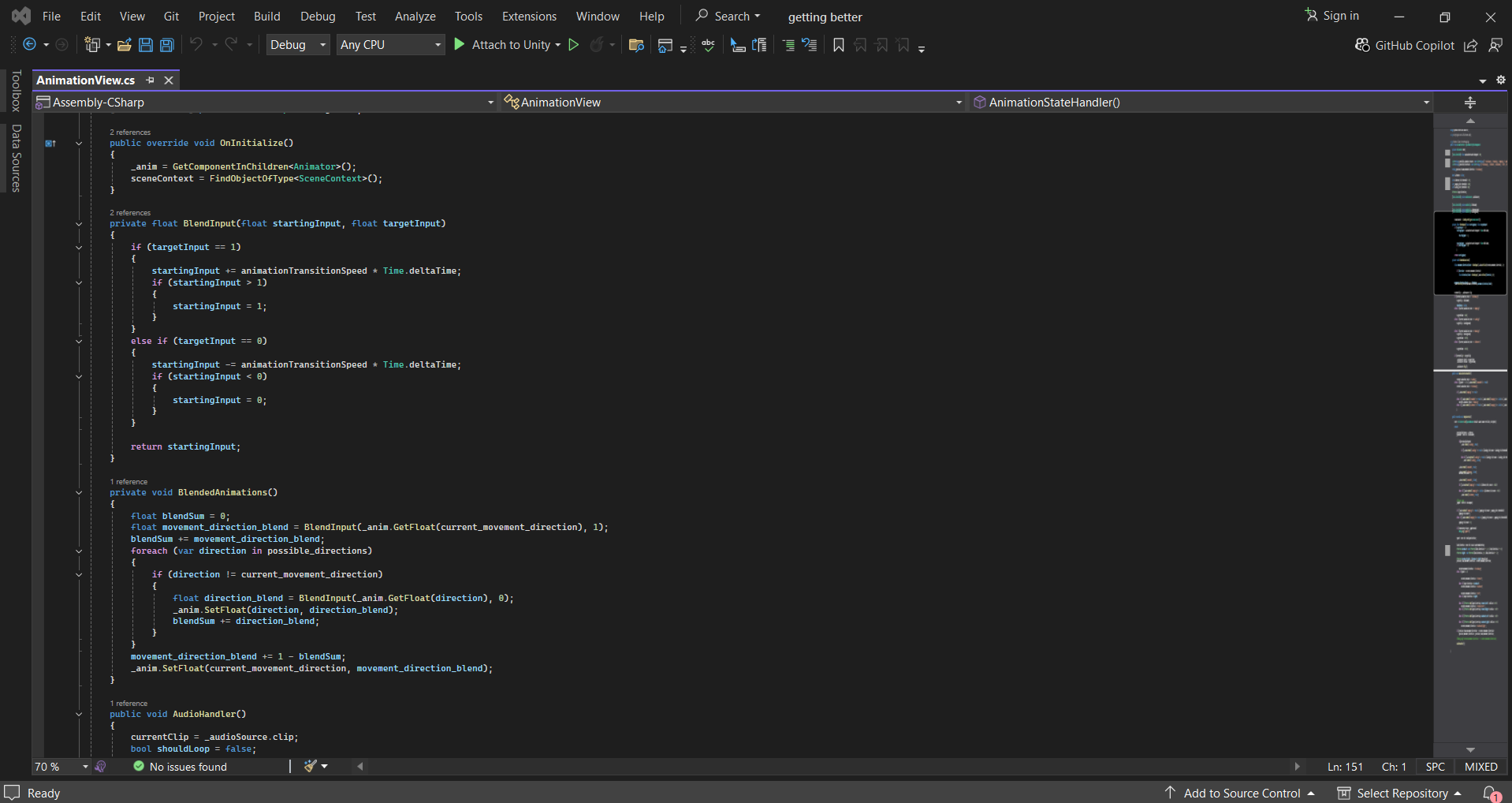1512x803 pixels.
Task: Click the vertical scrollbar code map
Action: pos(1470,473)
